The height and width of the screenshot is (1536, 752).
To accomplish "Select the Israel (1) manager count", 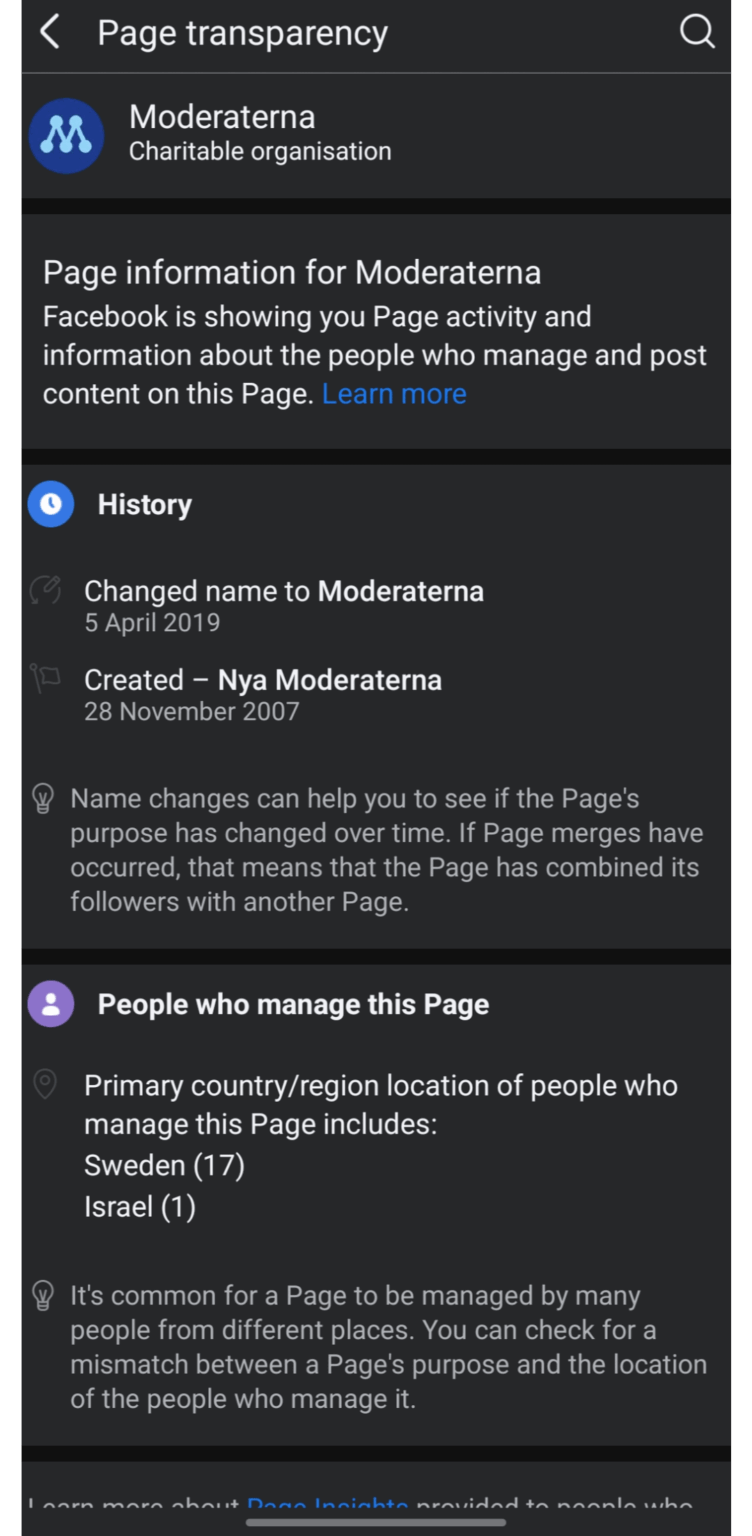I will pos(139,1206).
